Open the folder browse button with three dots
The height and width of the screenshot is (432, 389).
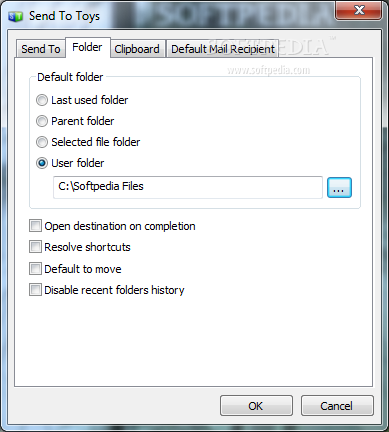339,188
